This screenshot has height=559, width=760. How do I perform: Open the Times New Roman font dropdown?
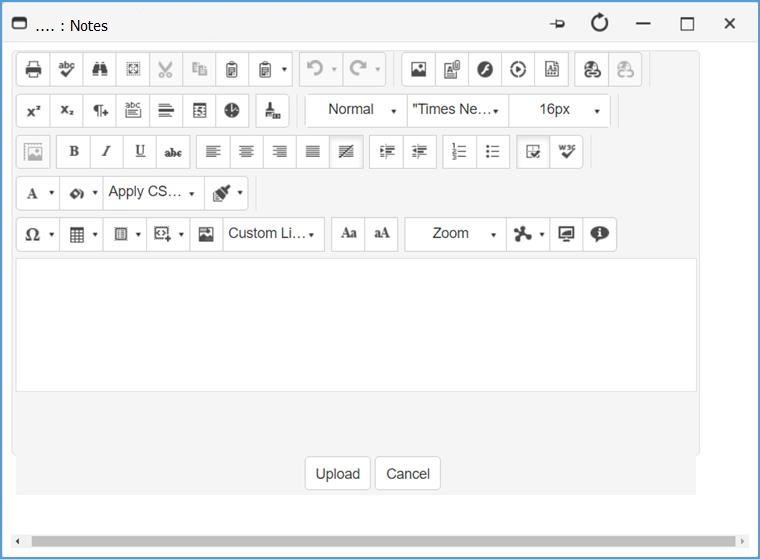[x=457, y=110]
